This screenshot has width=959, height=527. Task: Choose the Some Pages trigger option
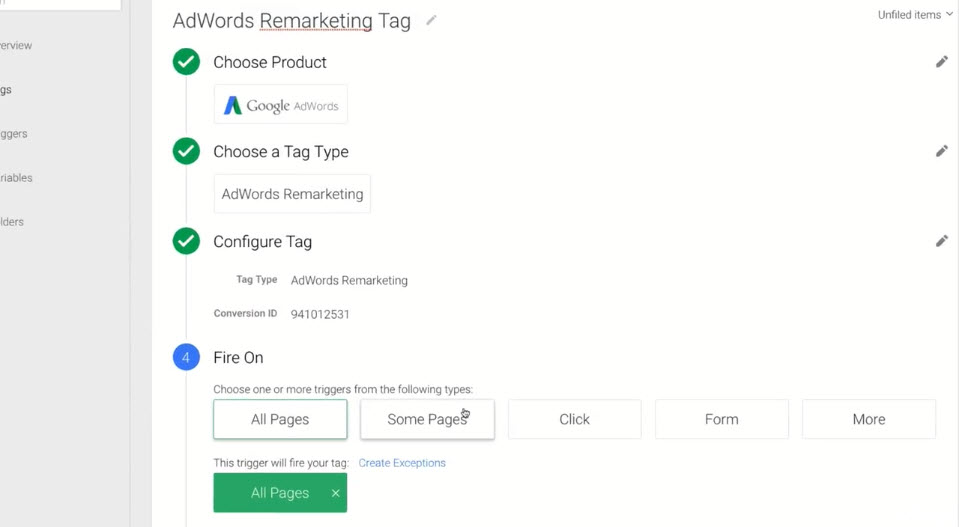pos(427,419)
